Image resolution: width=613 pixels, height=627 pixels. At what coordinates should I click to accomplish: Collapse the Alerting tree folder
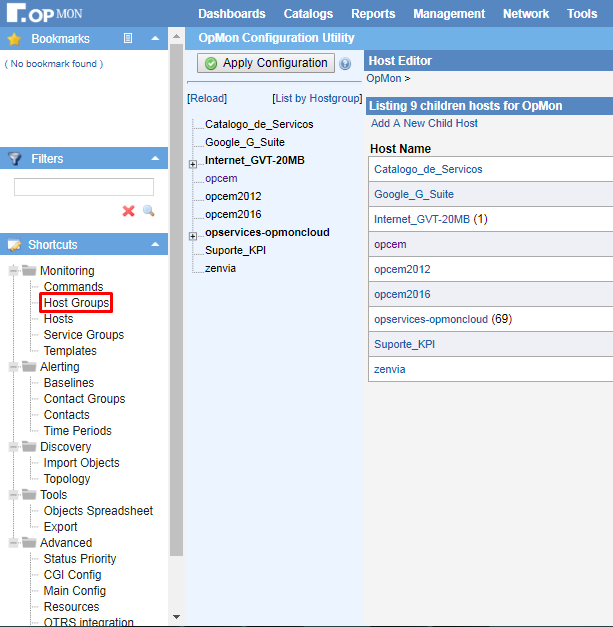(14, 367)
